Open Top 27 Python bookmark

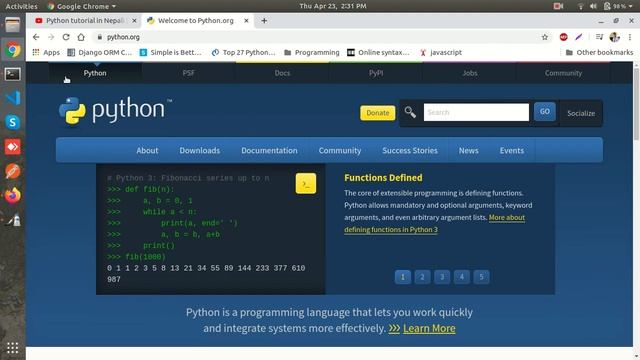(x=244, y=52)
